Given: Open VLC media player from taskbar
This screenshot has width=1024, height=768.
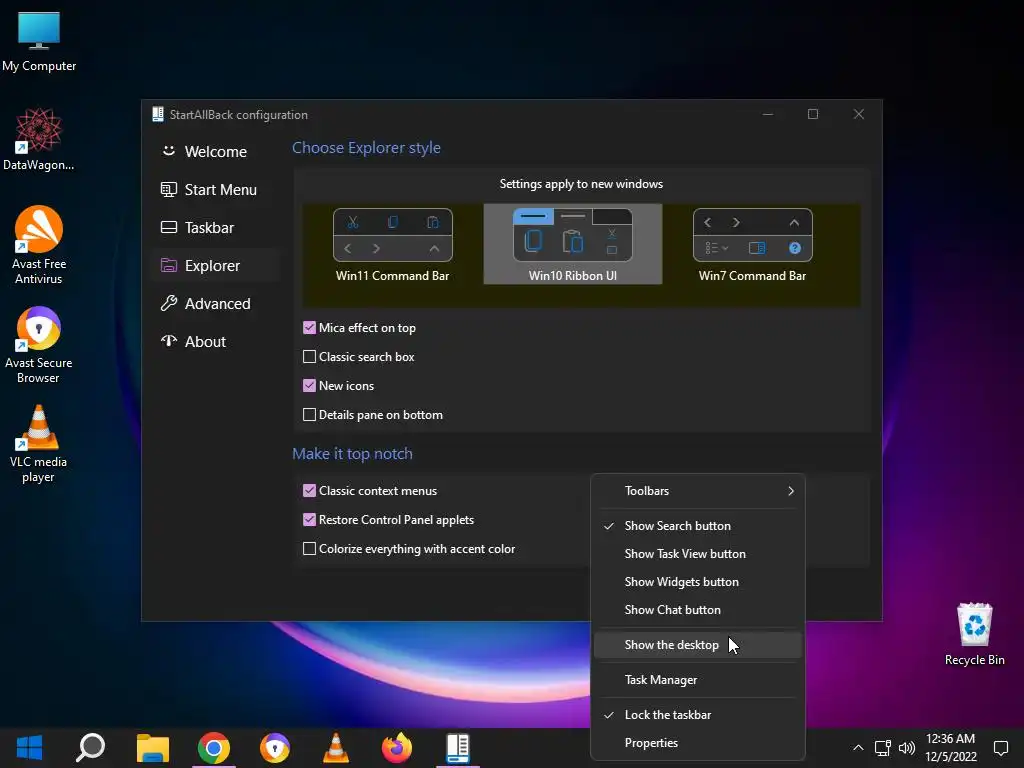Looking at the screenshot, I should [336, 748].
